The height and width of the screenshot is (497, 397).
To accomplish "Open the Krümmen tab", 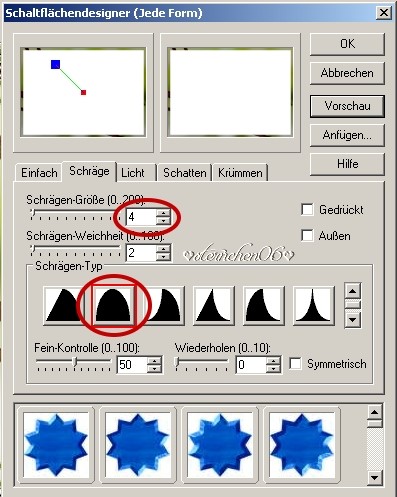I will tap(240, 173).
